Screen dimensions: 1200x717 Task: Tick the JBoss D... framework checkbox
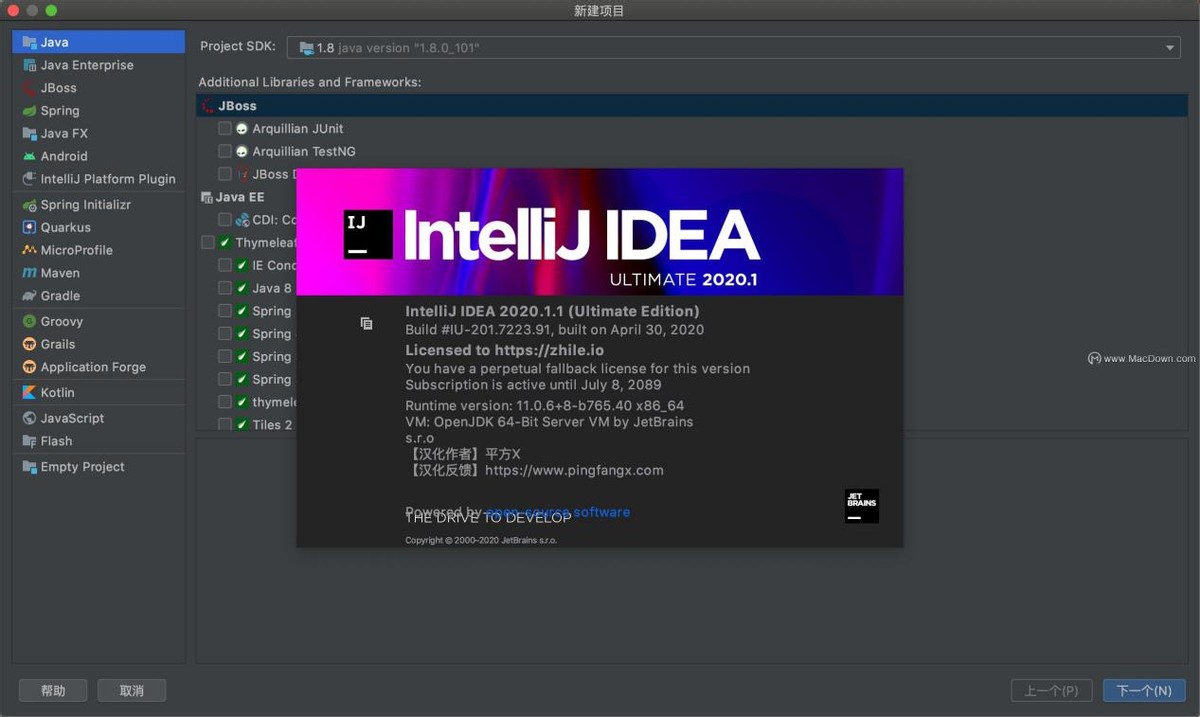[225, 174]
